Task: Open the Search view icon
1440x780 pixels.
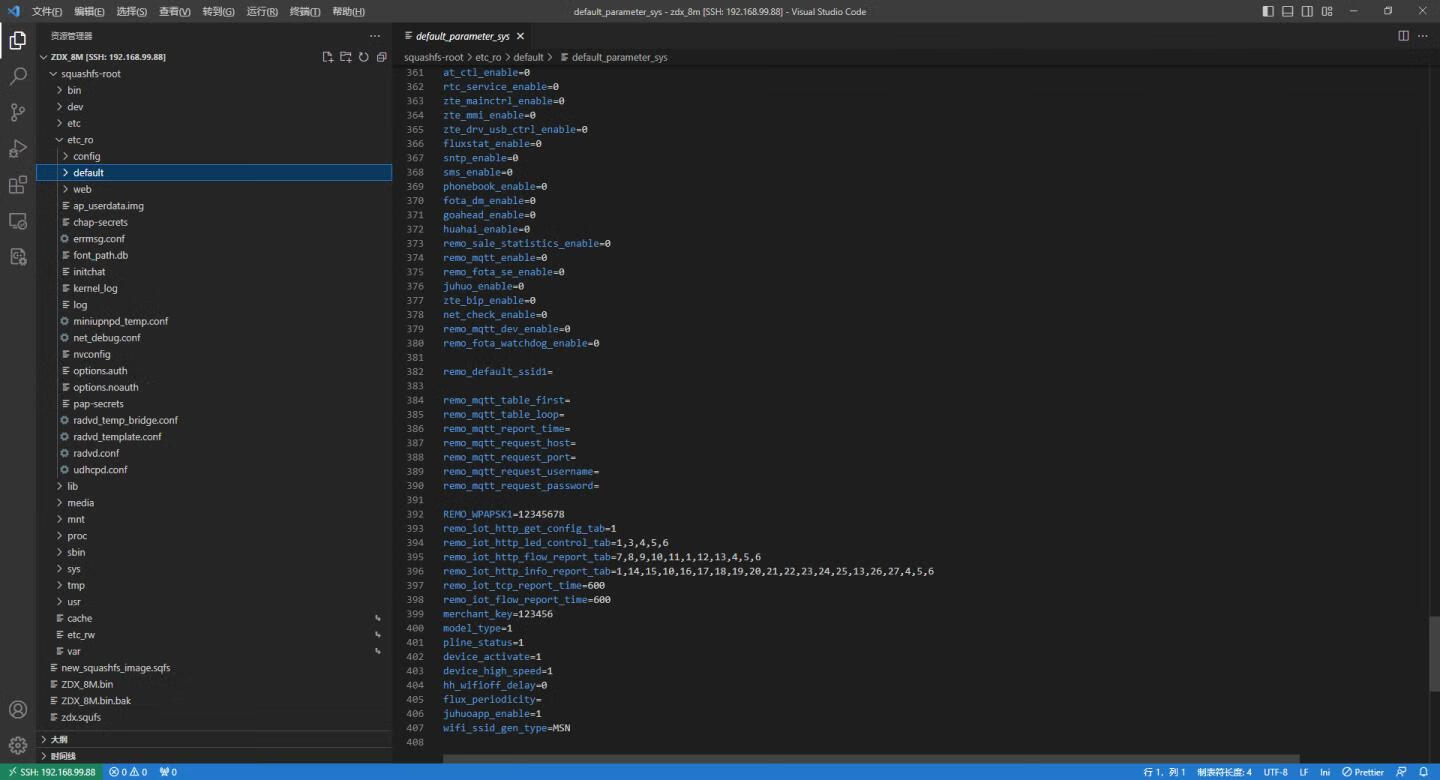Action: tap(17, 76)
